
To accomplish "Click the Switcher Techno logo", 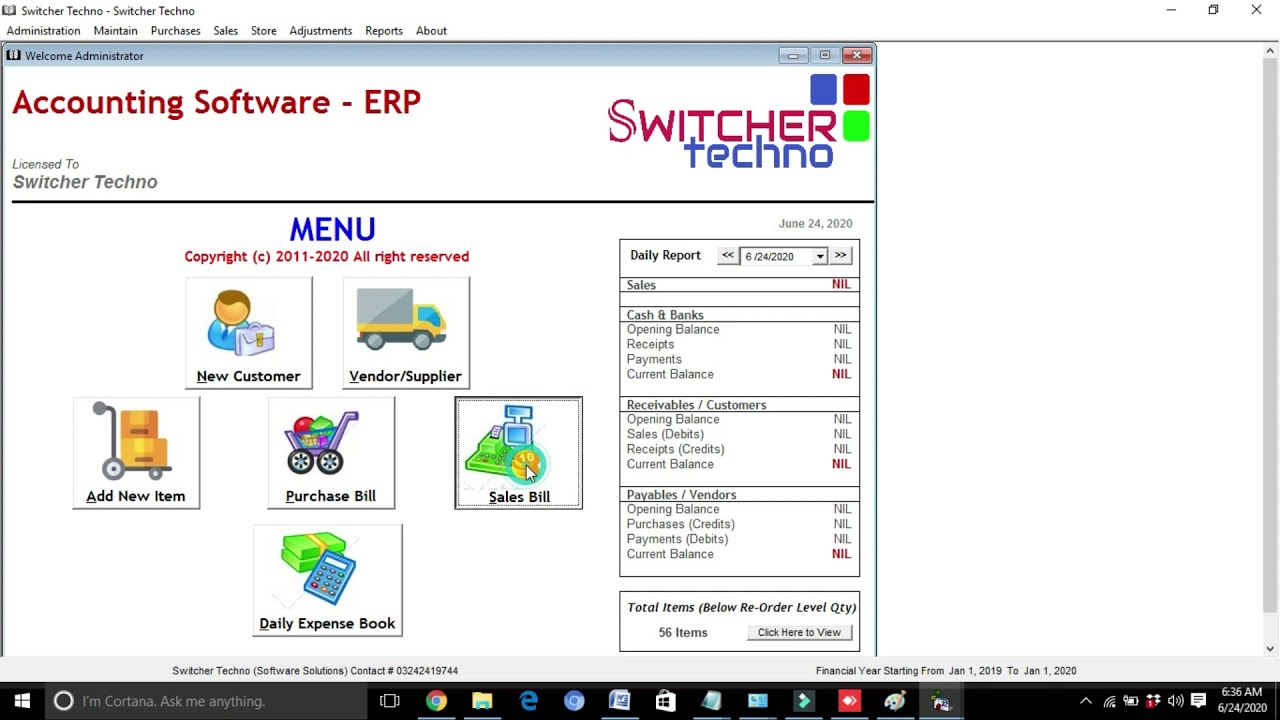I will pyautogui.click(x=739, y=122).
